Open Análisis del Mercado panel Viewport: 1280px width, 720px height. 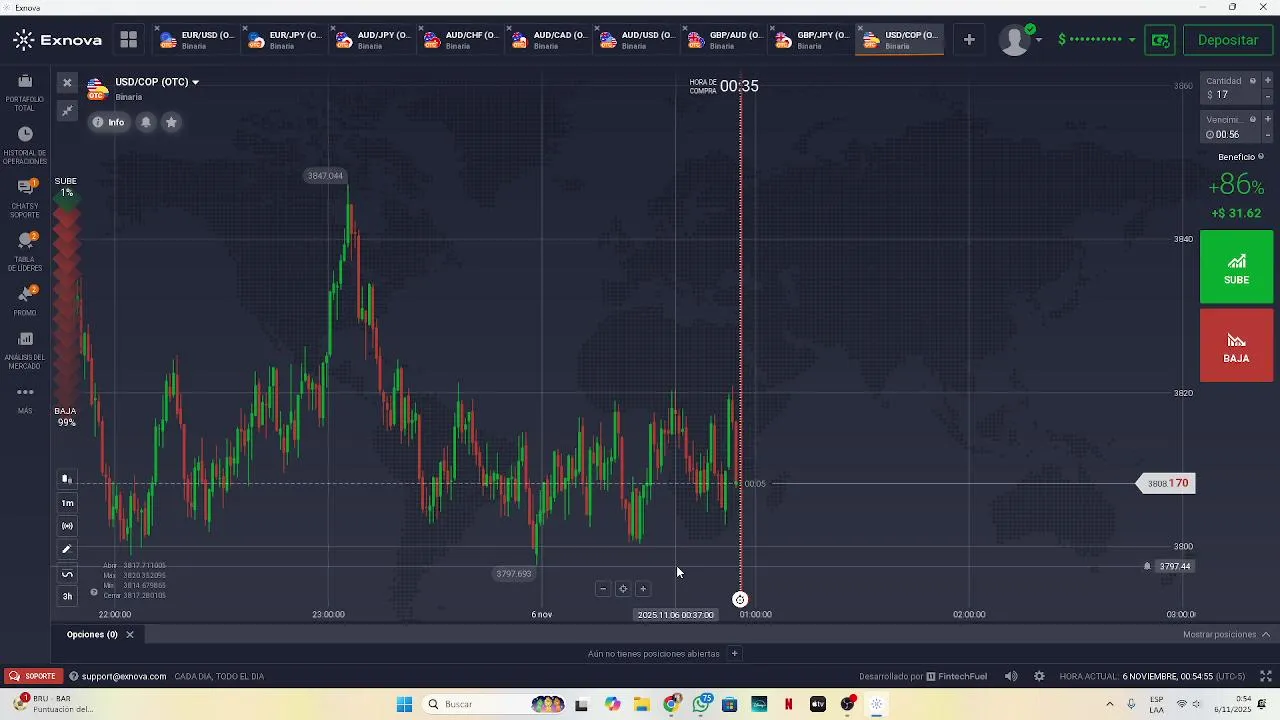(x=25, y=349)
